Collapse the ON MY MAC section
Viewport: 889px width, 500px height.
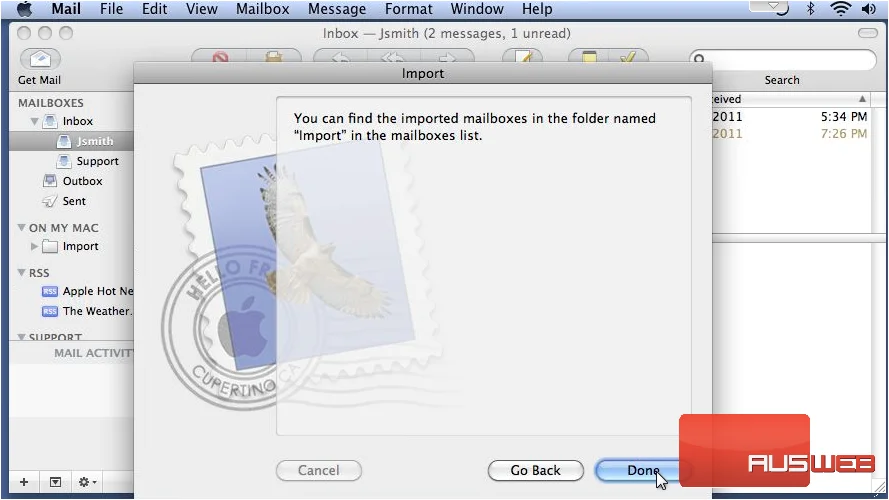(22, 227)
